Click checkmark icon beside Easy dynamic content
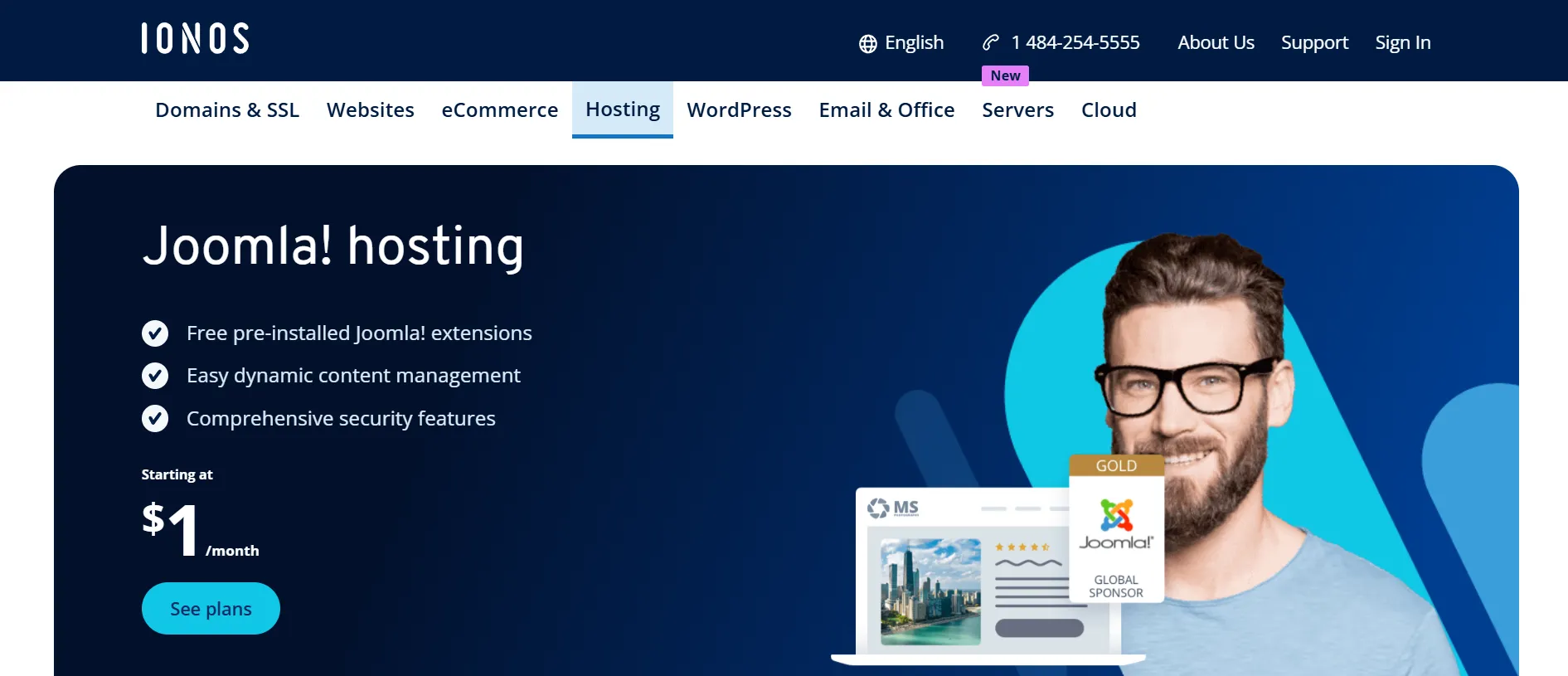This screenshot has height=676, width=1568. 155,376
